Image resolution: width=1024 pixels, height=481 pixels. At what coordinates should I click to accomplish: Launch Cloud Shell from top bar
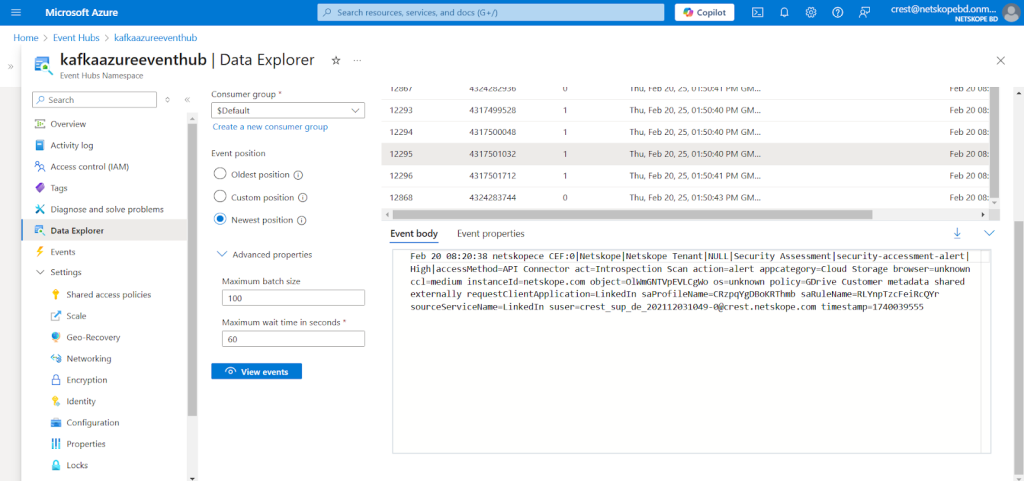[758, 12]
